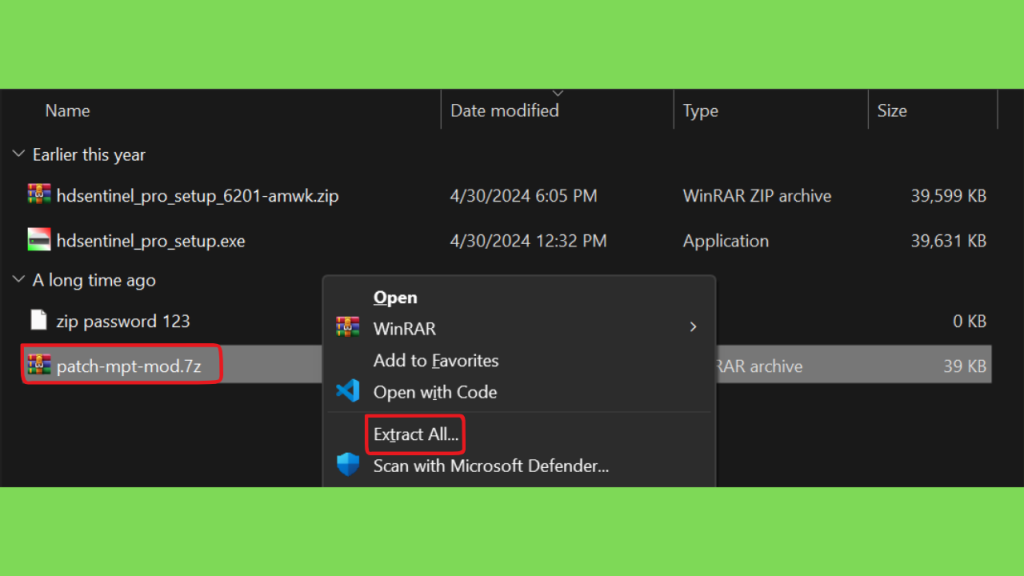Click the Microsoft Defender shield icon
The image size is (1024, 576).
347,464
